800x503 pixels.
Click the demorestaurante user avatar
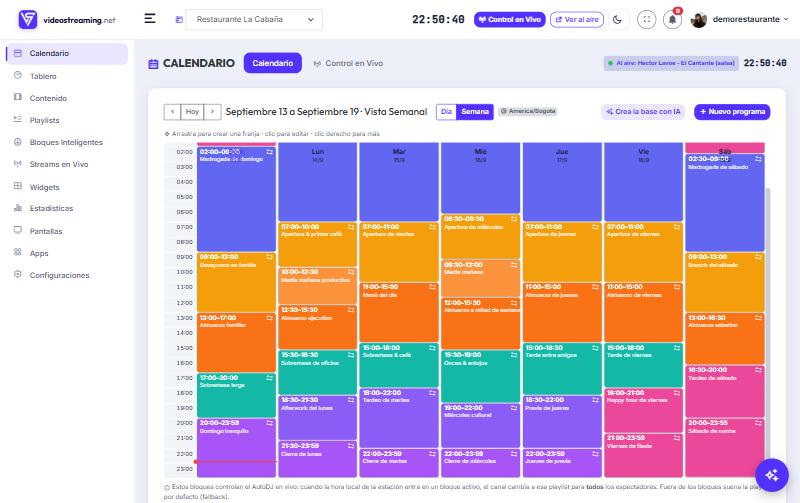pos(698,19)
